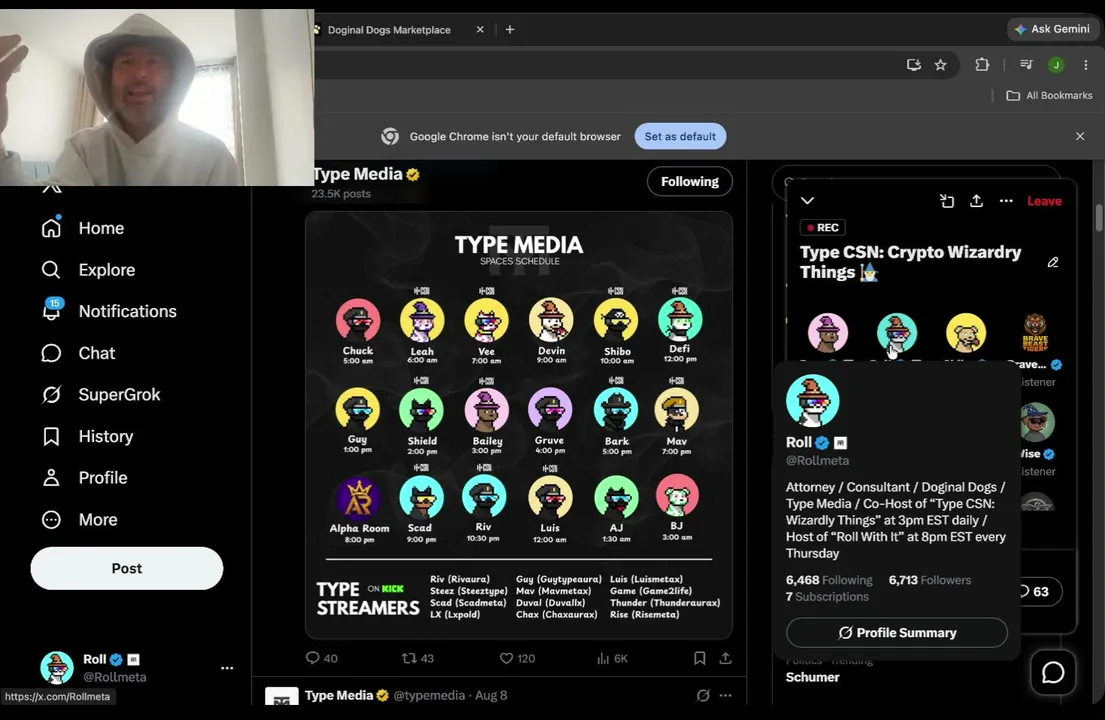Open All Bookmarks folder
1105x720 pixels.
pos(1049,95)
